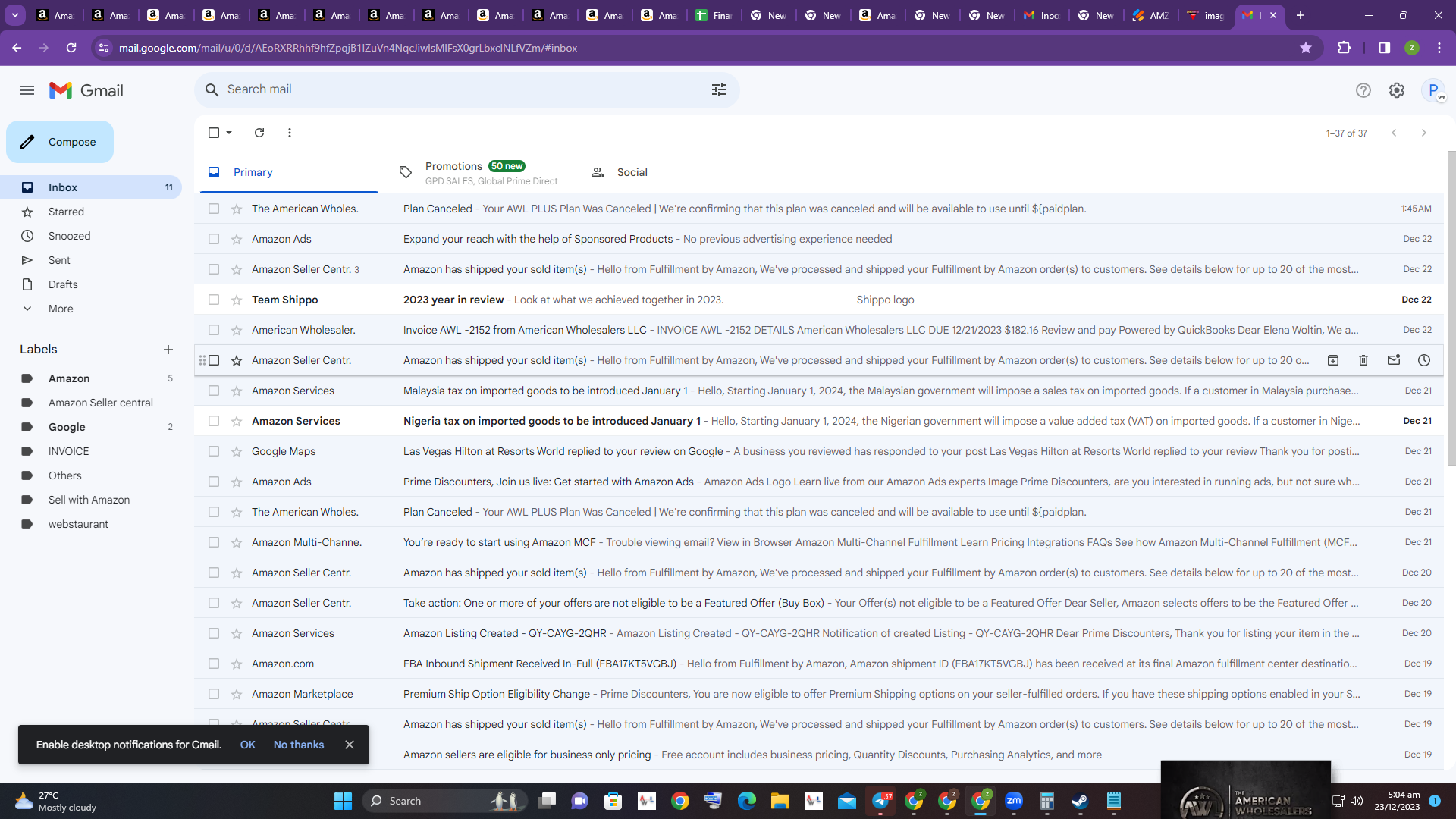Tick checkbox for The American Wholes. 1:45 AM email
This screenshot has height=819, width=1456.
214,209
